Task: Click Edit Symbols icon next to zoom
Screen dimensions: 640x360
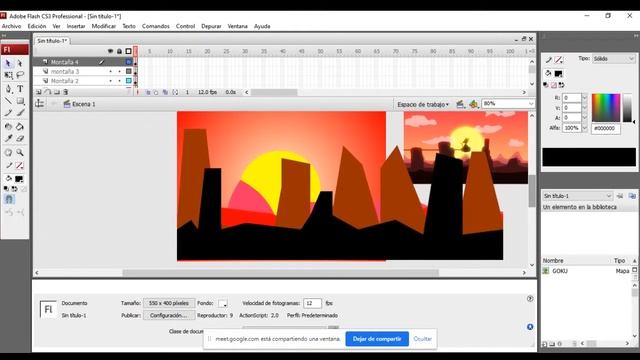Action: pyautogui.click(x=473, y=104)
